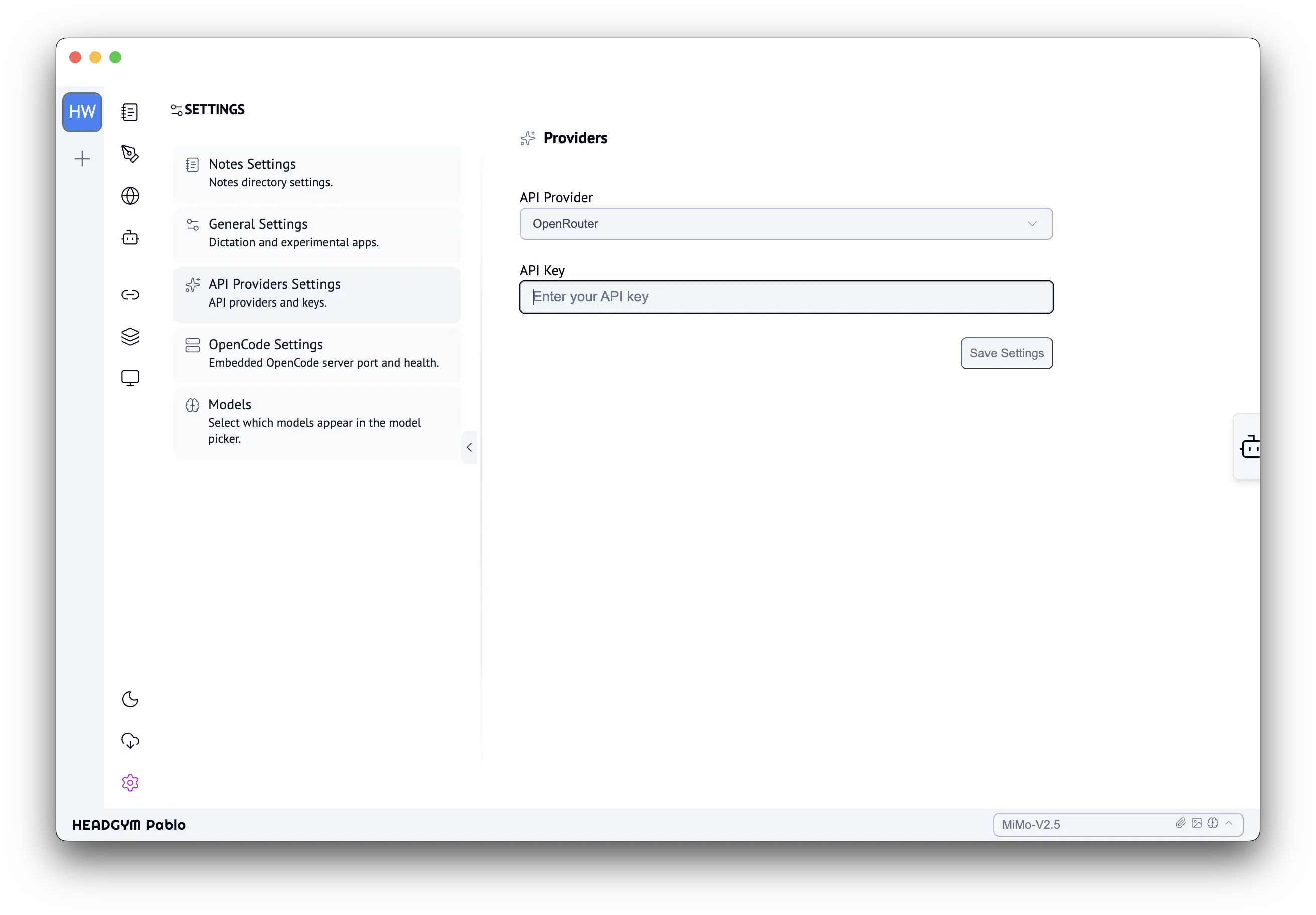Open the notes notebook icon in sidebar
Viewport: 1316px width, 915px height.
click(x=130, y=112)
